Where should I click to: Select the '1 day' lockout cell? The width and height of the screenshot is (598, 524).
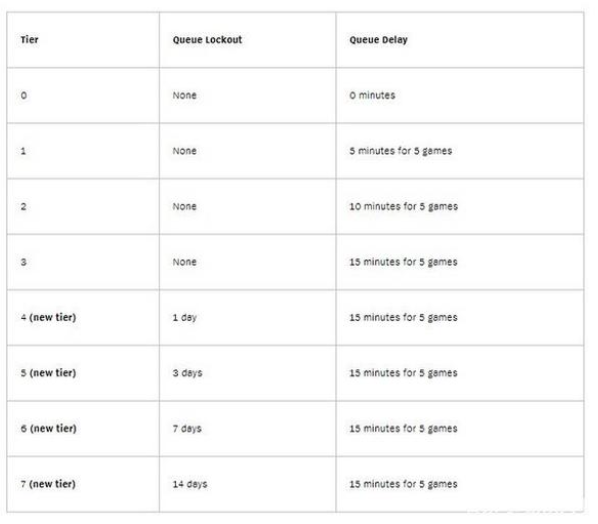(248, 318)
